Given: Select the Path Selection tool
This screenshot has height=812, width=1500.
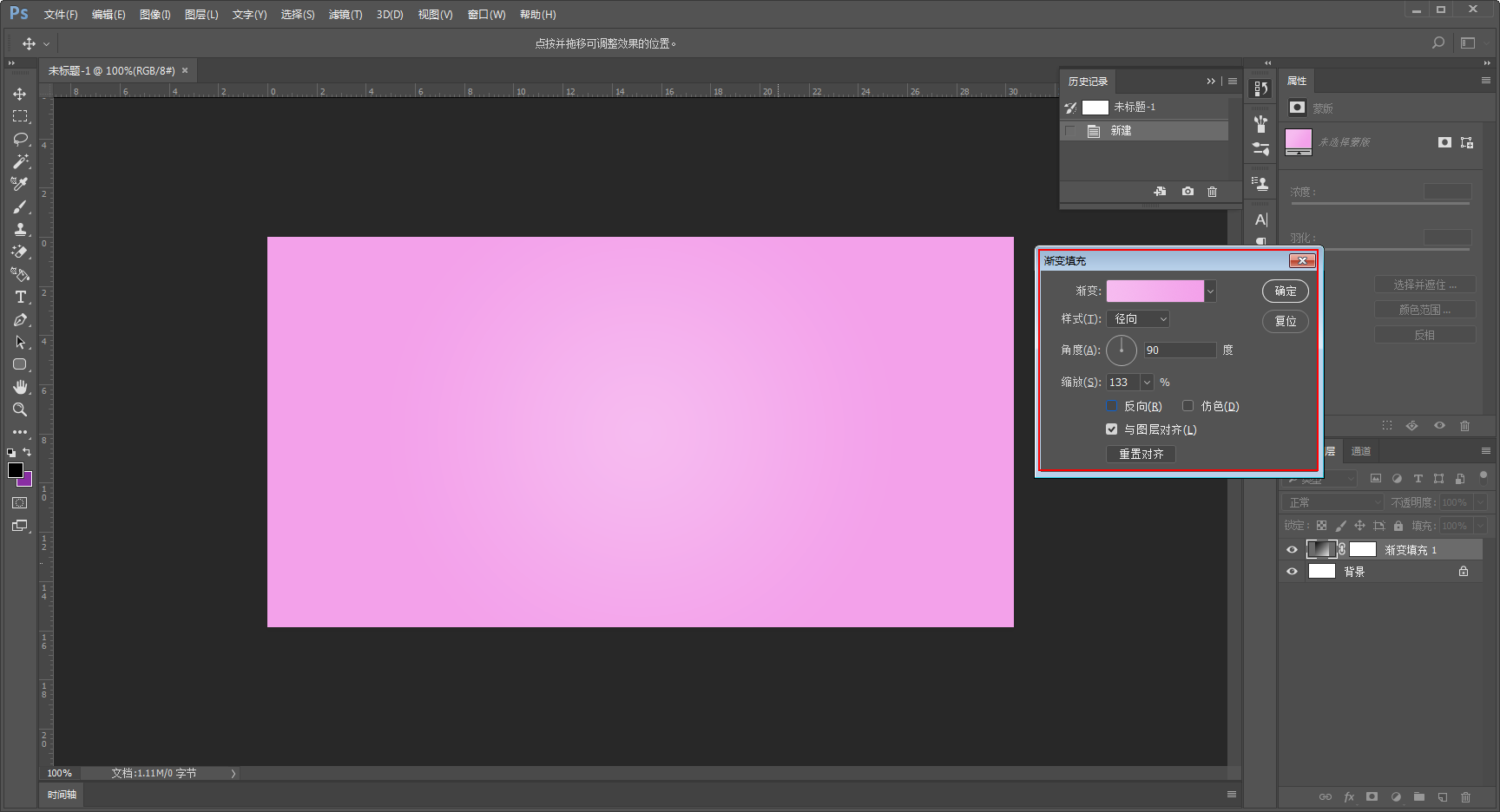Looking at the screenshot, I should tap(20, 342).
